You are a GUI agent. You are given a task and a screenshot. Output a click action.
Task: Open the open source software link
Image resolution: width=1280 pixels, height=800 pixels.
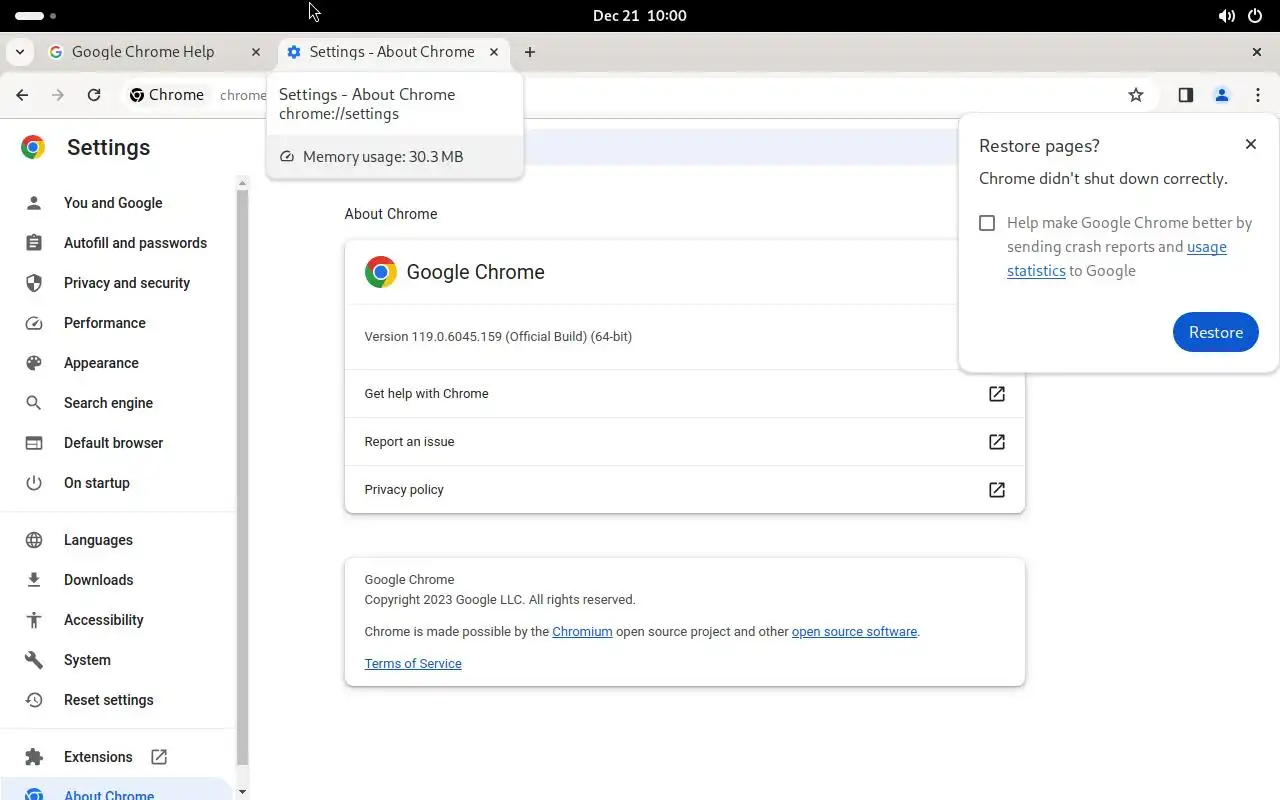coord(854,632)
